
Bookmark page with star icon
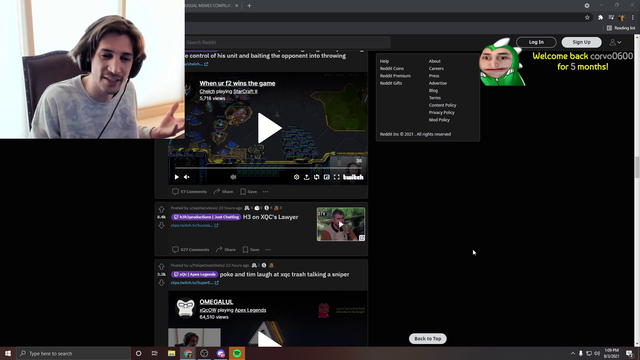pos(587,18)
